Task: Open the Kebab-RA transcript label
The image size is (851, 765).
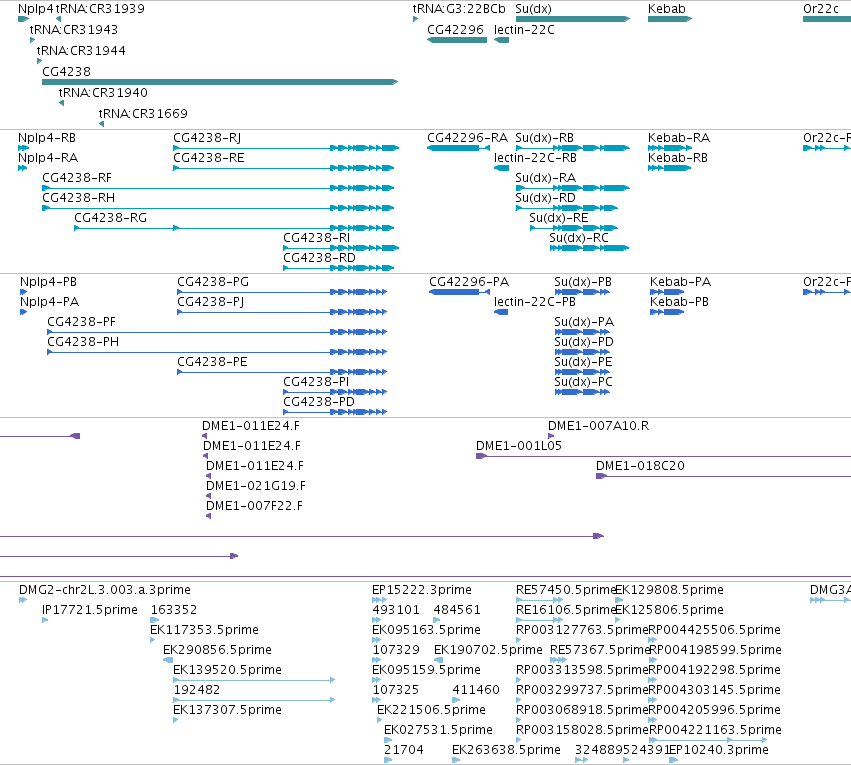Action: [679, 138]
